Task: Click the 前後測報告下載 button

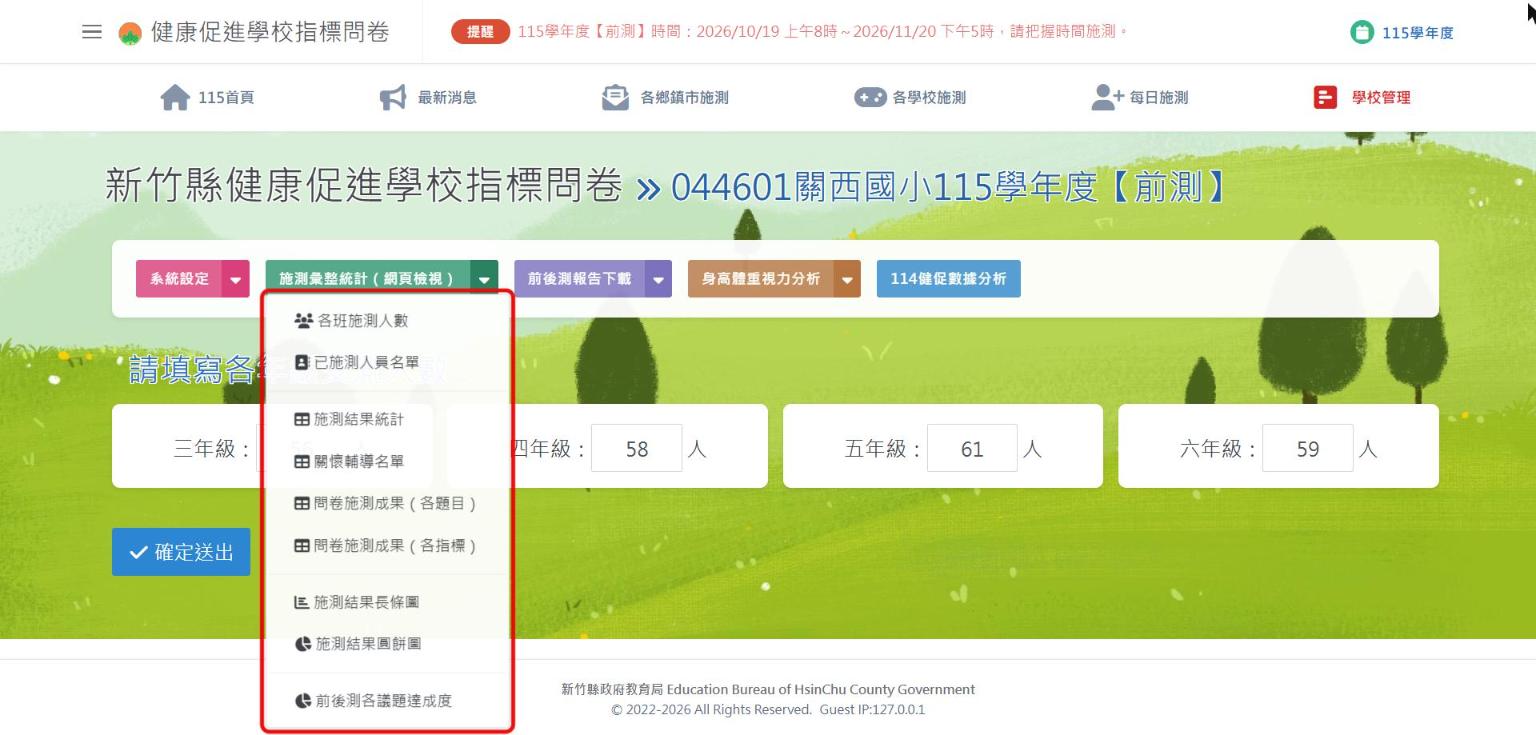Action: point(580,279)
